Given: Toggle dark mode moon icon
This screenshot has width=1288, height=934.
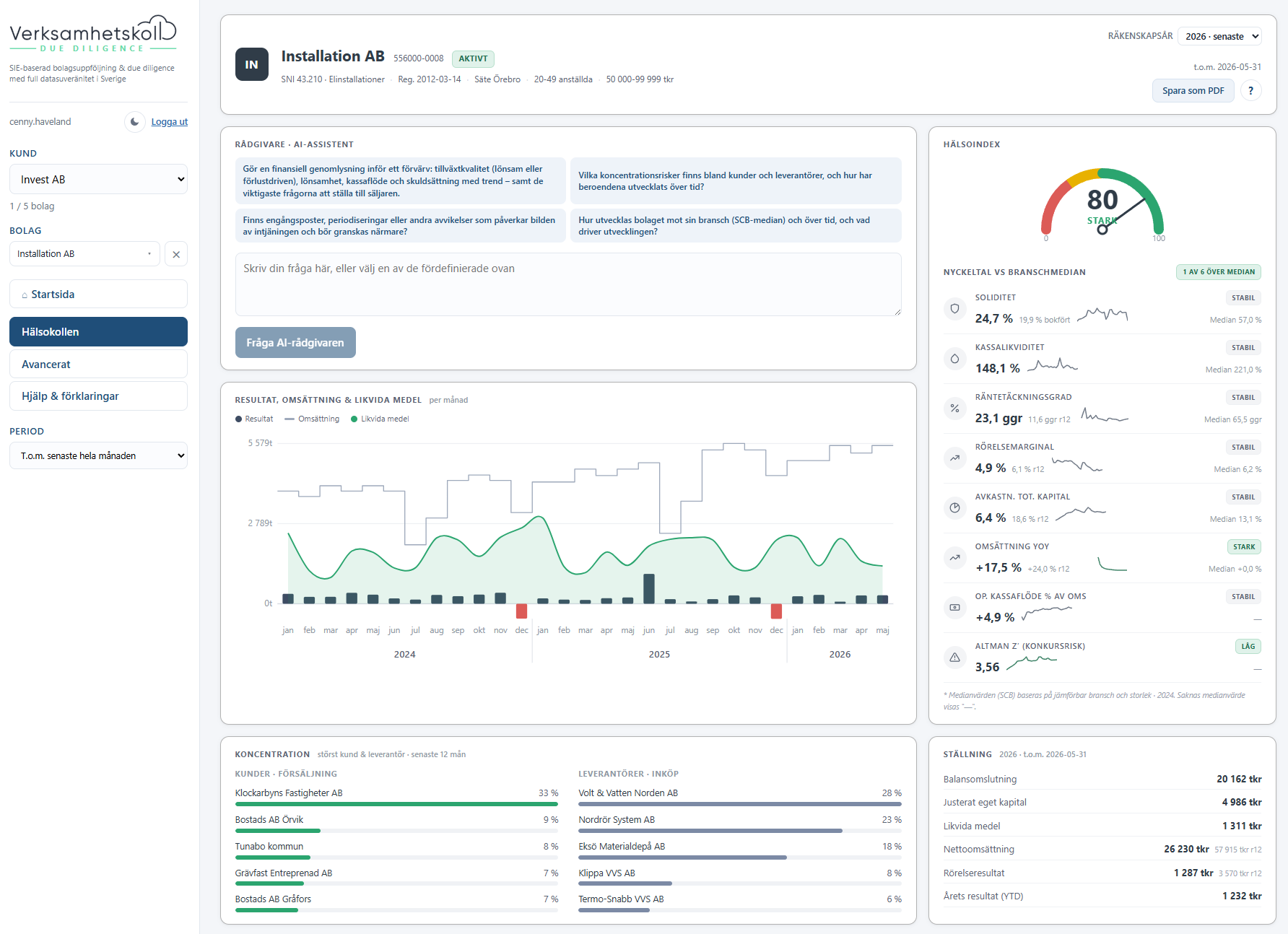Looking at the screenshot, I should (x=135, y=121).
